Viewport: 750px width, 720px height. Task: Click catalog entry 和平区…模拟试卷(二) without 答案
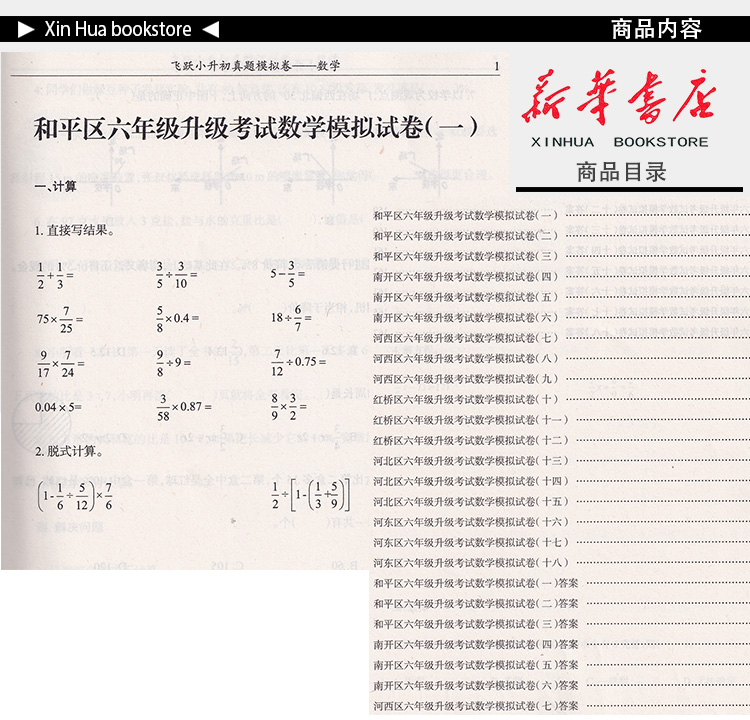[x=465, y=236]
